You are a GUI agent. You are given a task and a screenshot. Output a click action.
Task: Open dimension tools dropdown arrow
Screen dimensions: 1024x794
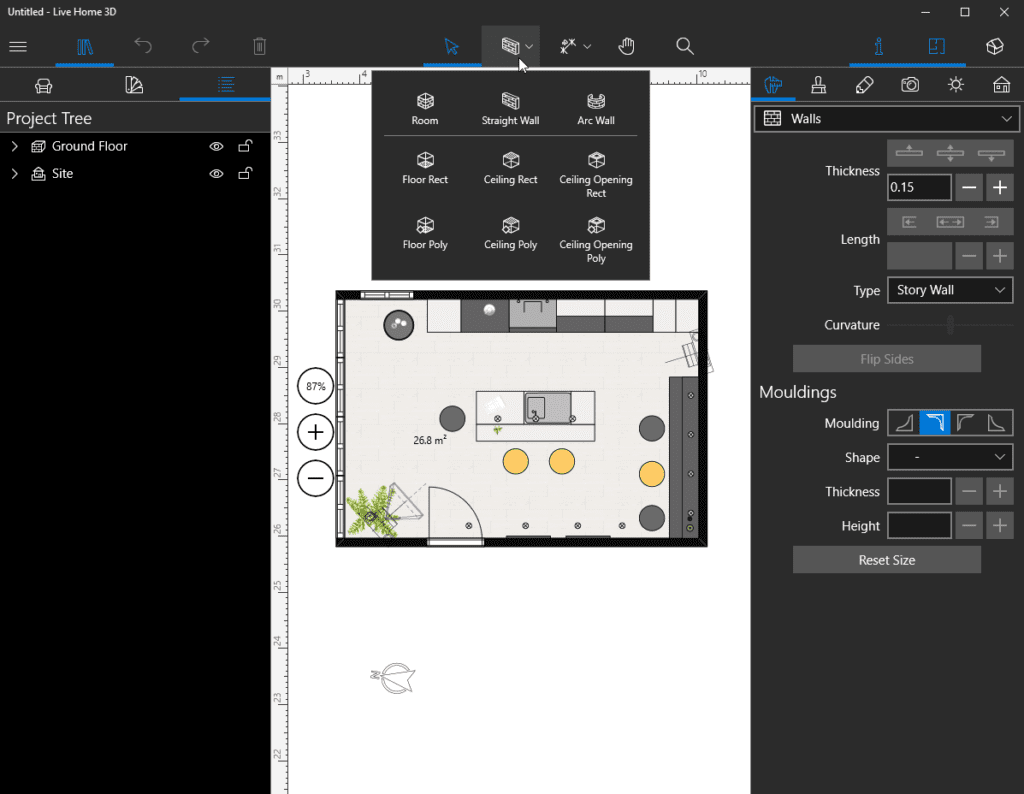[x=587, y=46]
